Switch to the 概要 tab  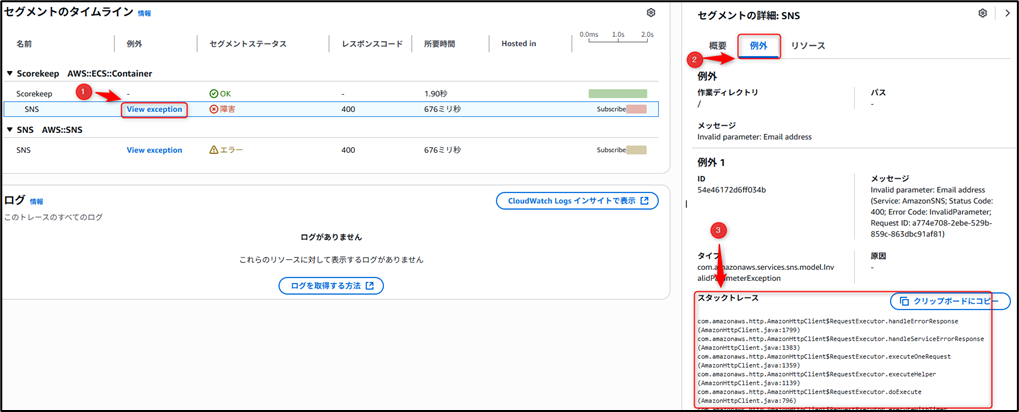point(717,46)
